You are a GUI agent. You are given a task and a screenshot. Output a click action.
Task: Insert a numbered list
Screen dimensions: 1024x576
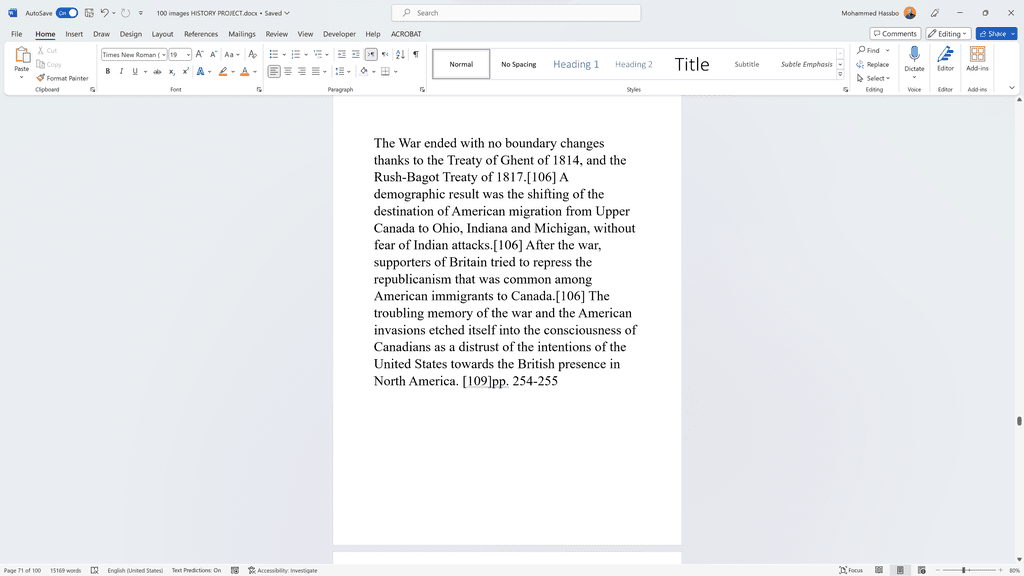click(x=296, y=55)
